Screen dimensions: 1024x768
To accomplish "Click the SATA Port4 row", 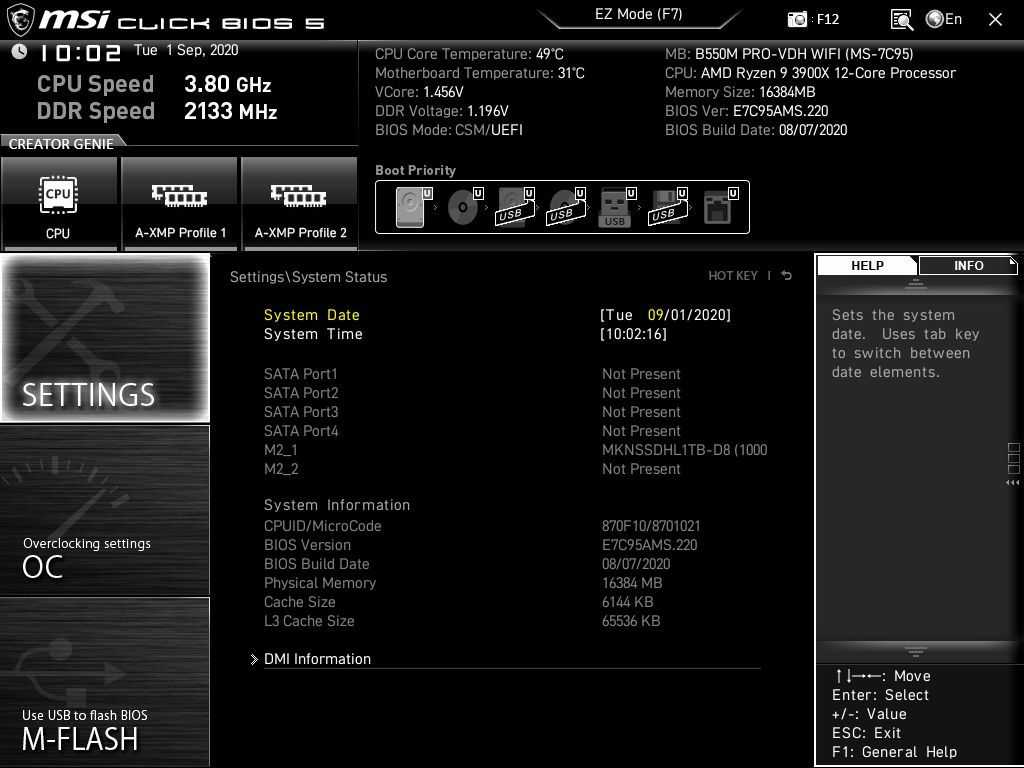I will pos(513,431).
